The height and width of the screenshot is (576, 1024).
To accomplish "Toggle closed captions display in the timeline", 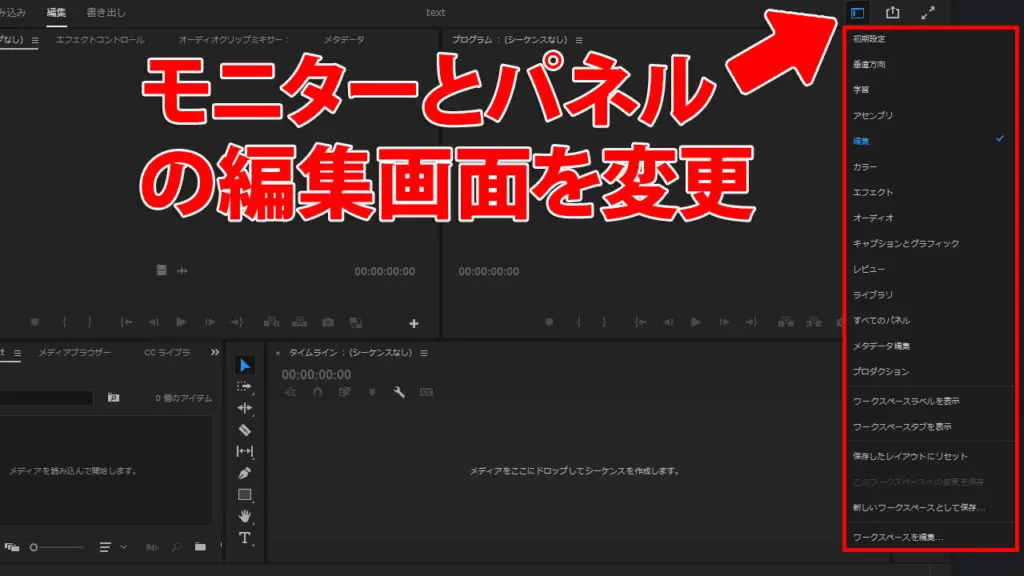I will 425,392.
